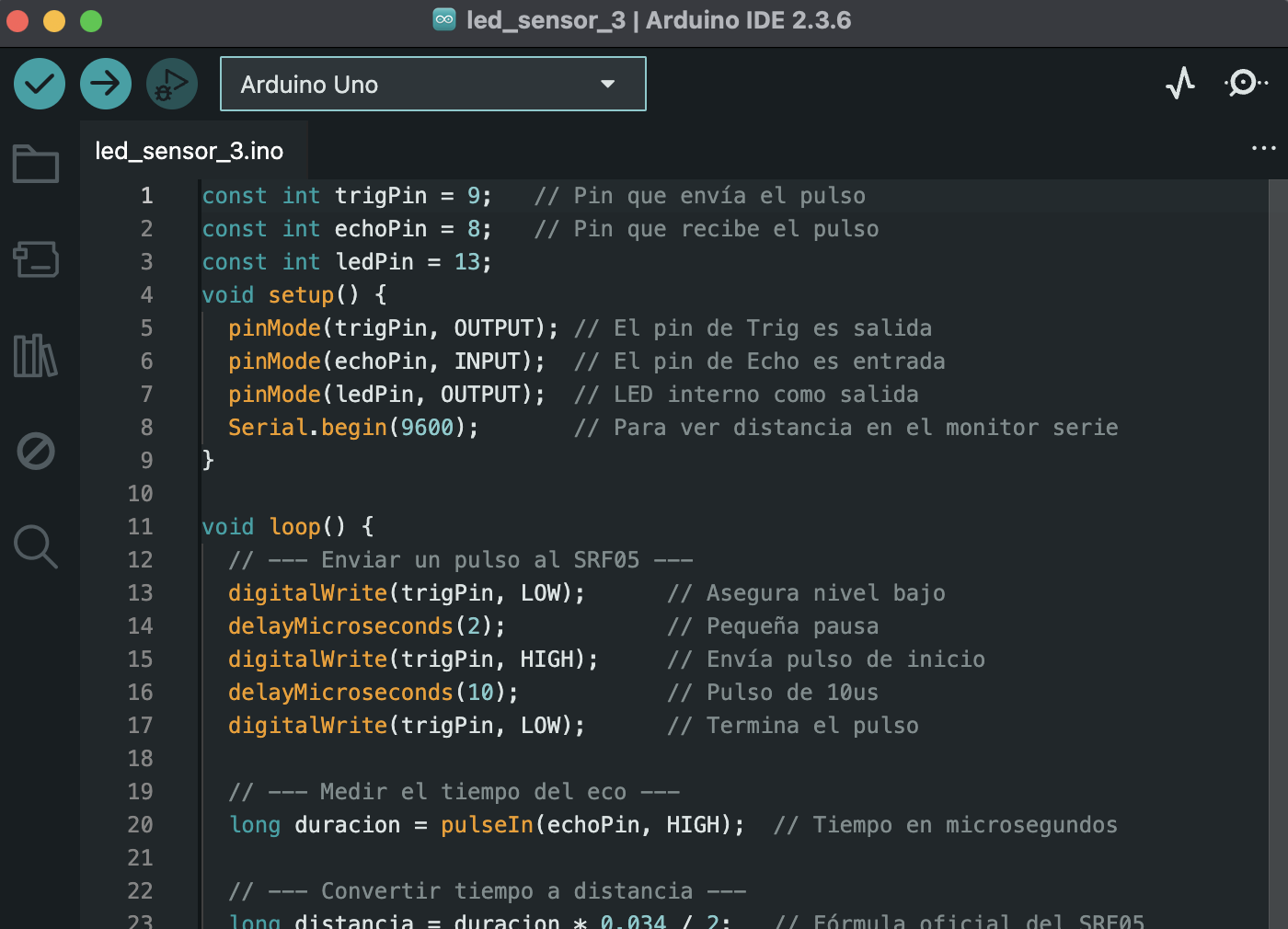Select the led_sensor_3.ino tab
This screenshot has height=929, width=1288.
190,151
